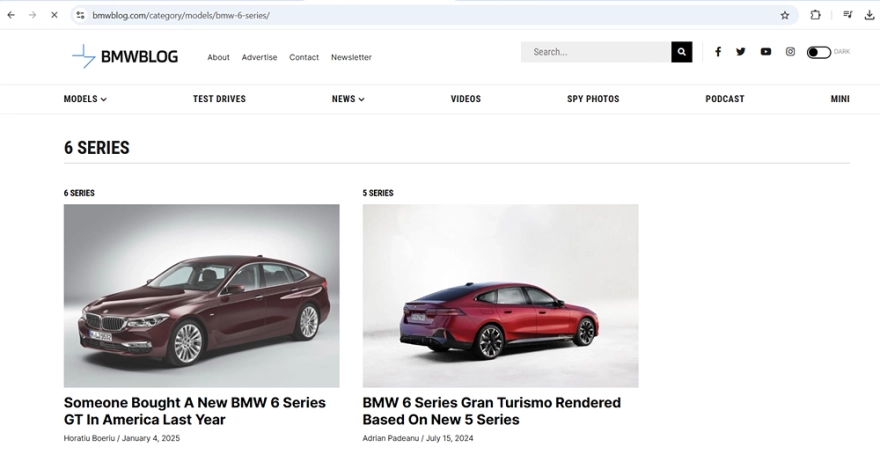The image size is (880, 469).
Task: Open BMWBLOG Facebook page icon
Action: pyautogui.click(x=718, y=52)
